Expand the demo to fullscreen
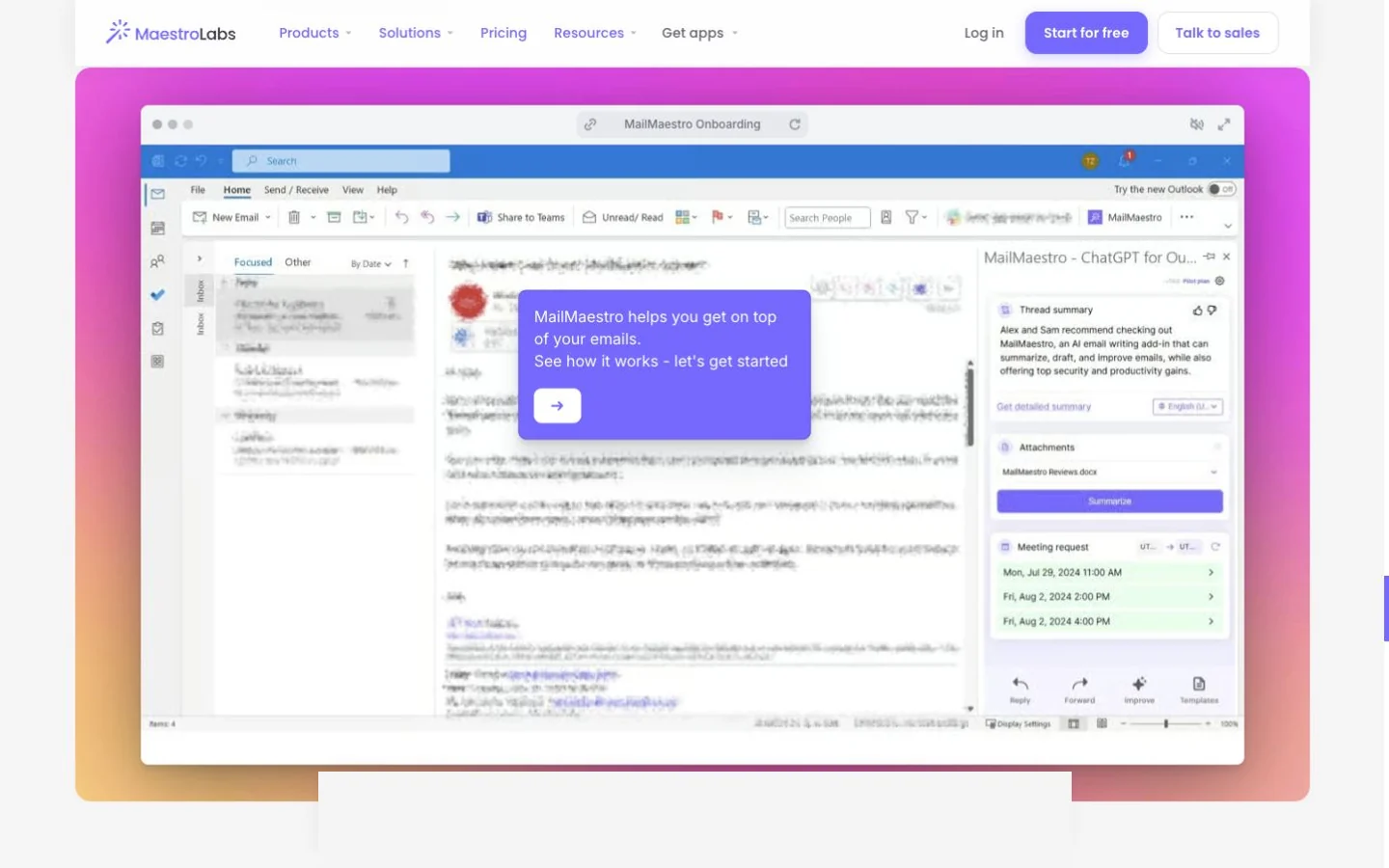The height and width of the screenshot is (868, 1389). 1224,124
